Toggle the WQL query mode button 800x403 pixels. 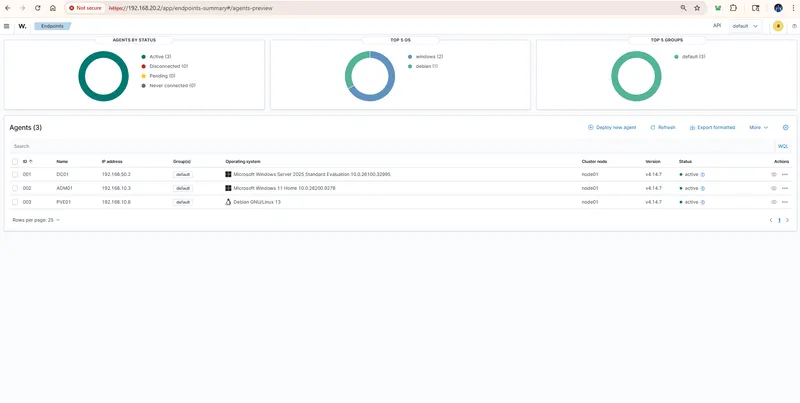coord(783,146)
